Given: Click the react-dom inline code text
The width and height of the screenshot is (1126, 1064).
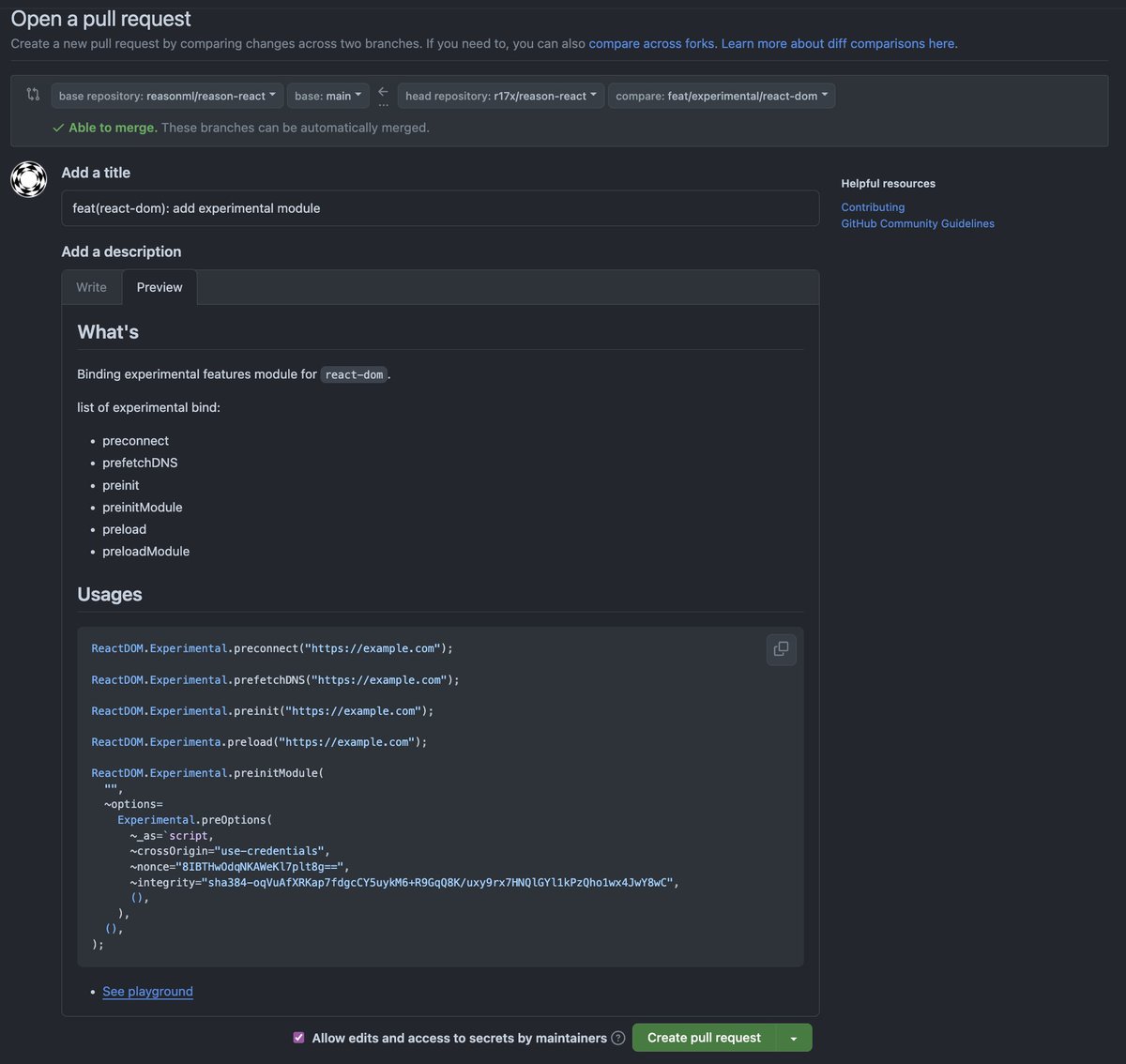Looking at the screenshot, I should (x=354, y=374).
